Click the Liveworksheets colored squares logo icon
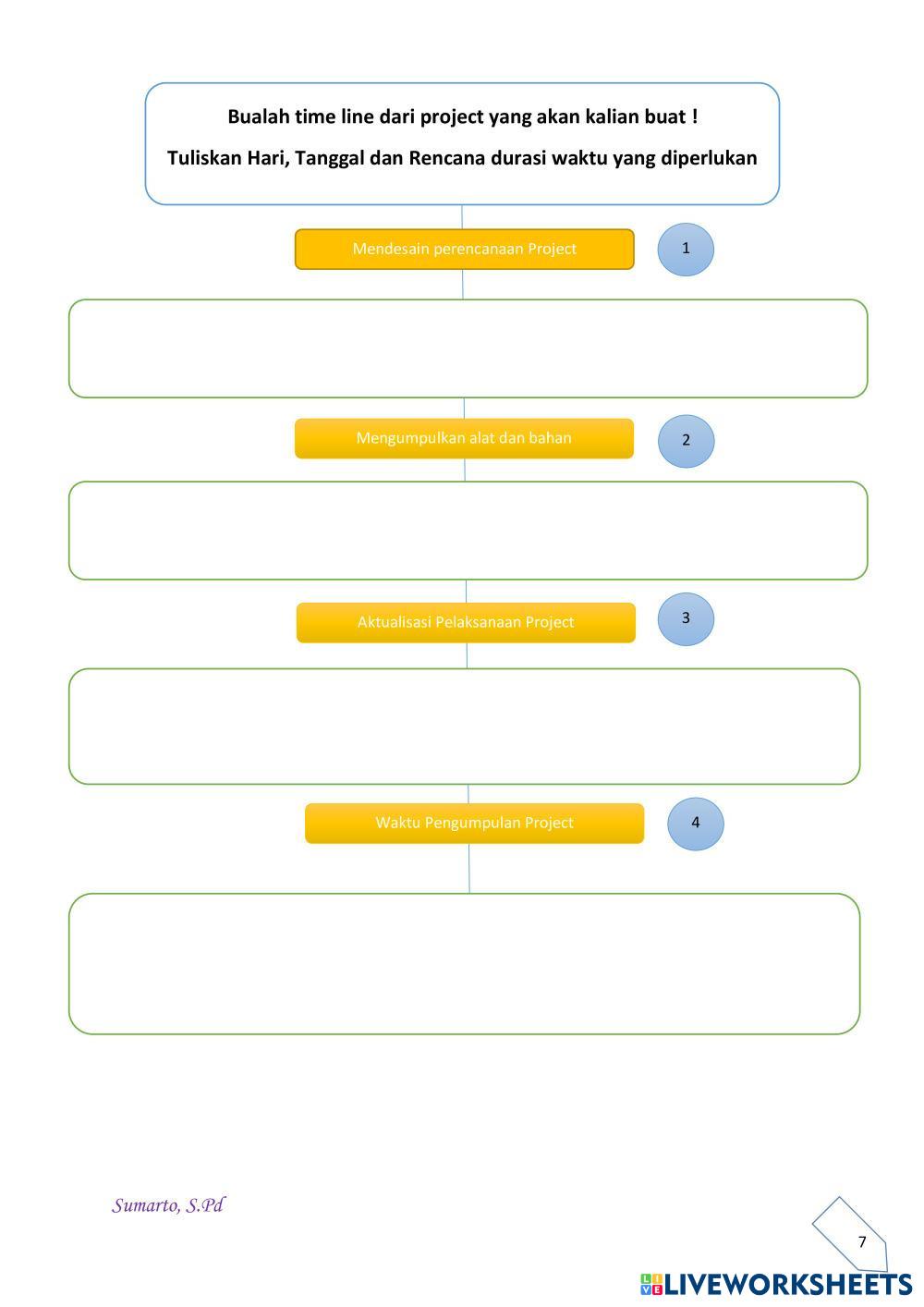This screenshot has height=1307, width=924. (650, 1284)
